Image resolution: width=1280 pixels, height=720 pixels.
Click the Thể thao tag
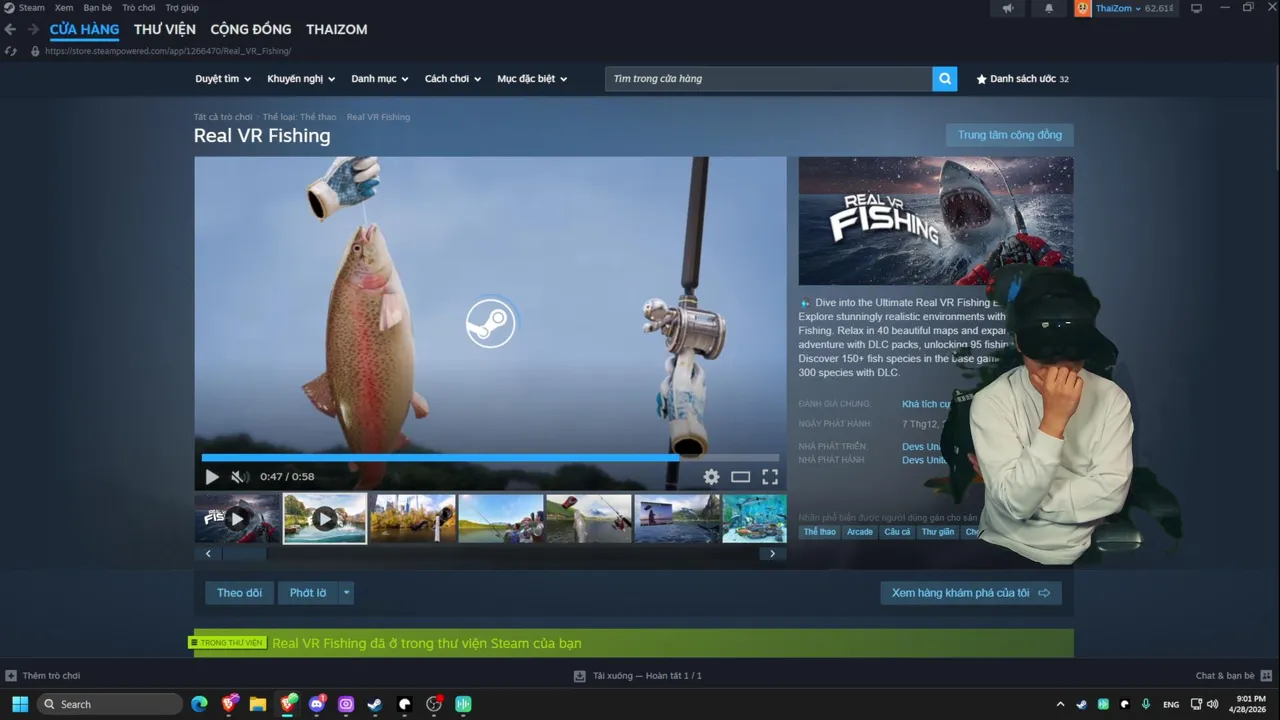(x=819, y=532)
